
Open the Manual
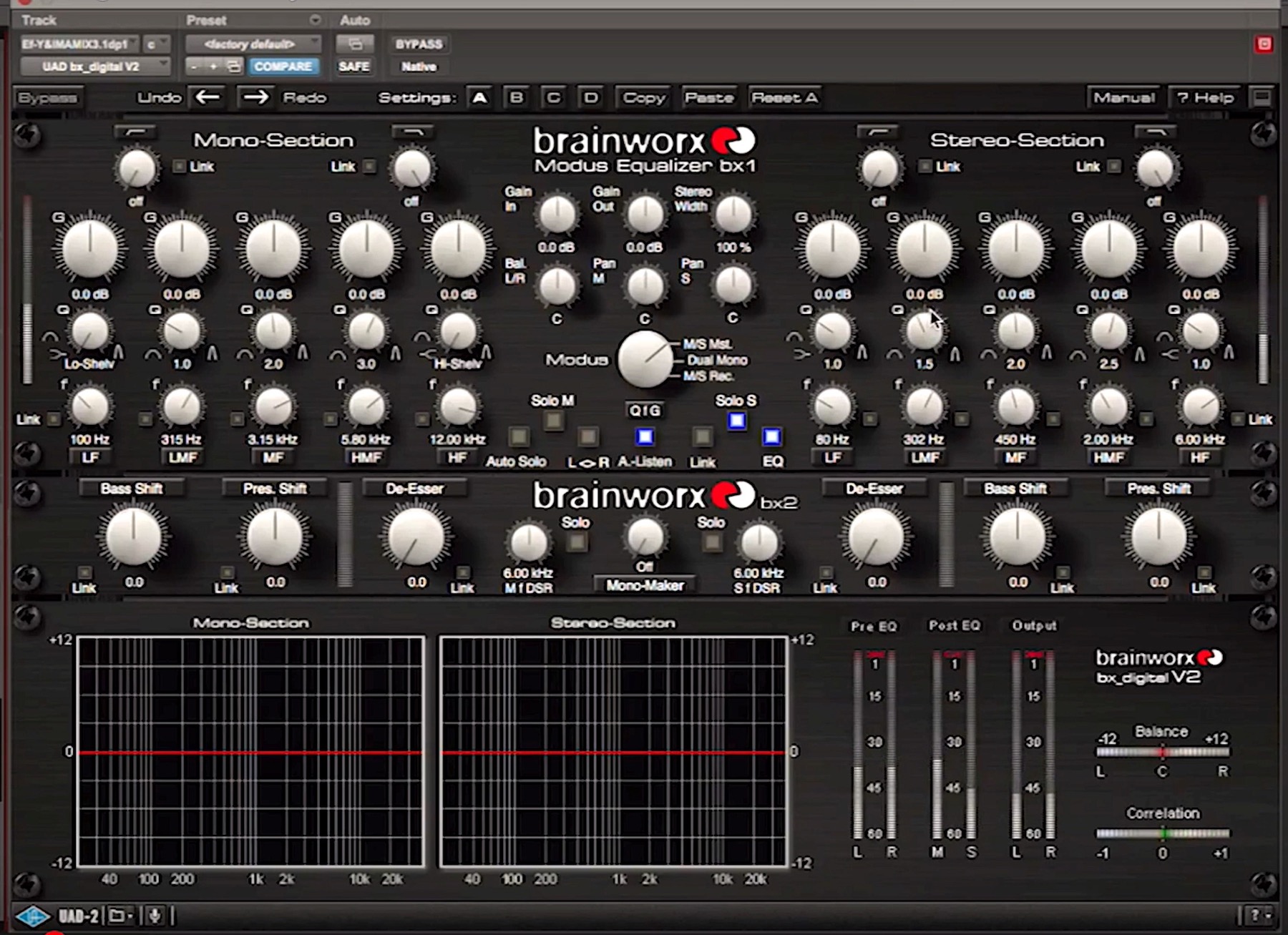pos(1124,97)
